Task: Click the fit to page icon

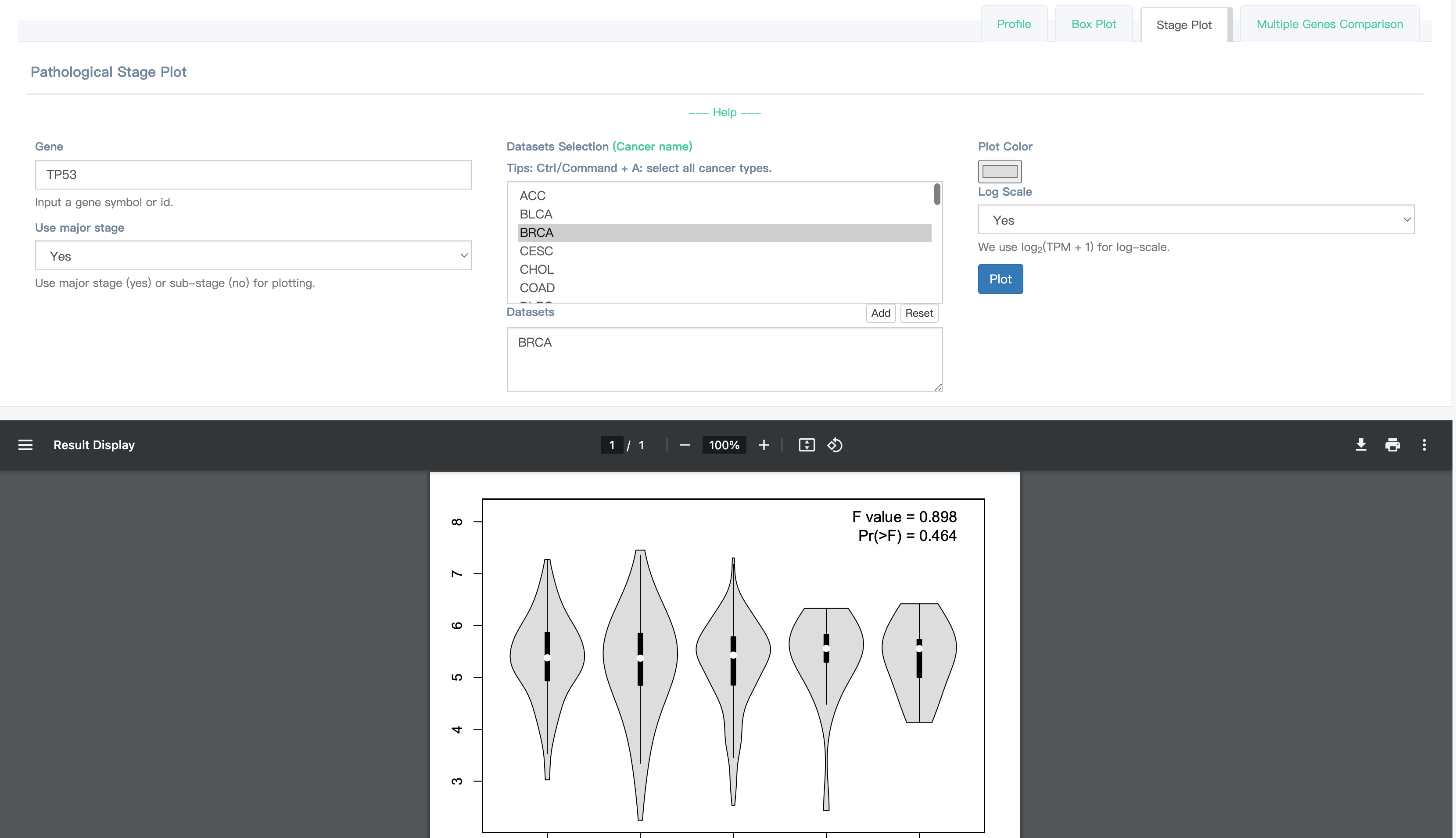Action: [806, 445]
